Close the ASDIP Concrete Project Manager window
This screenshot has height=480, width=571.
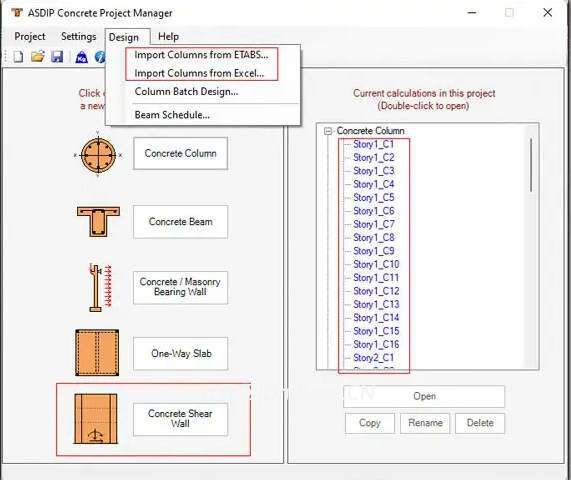click(x=547, y=13)
